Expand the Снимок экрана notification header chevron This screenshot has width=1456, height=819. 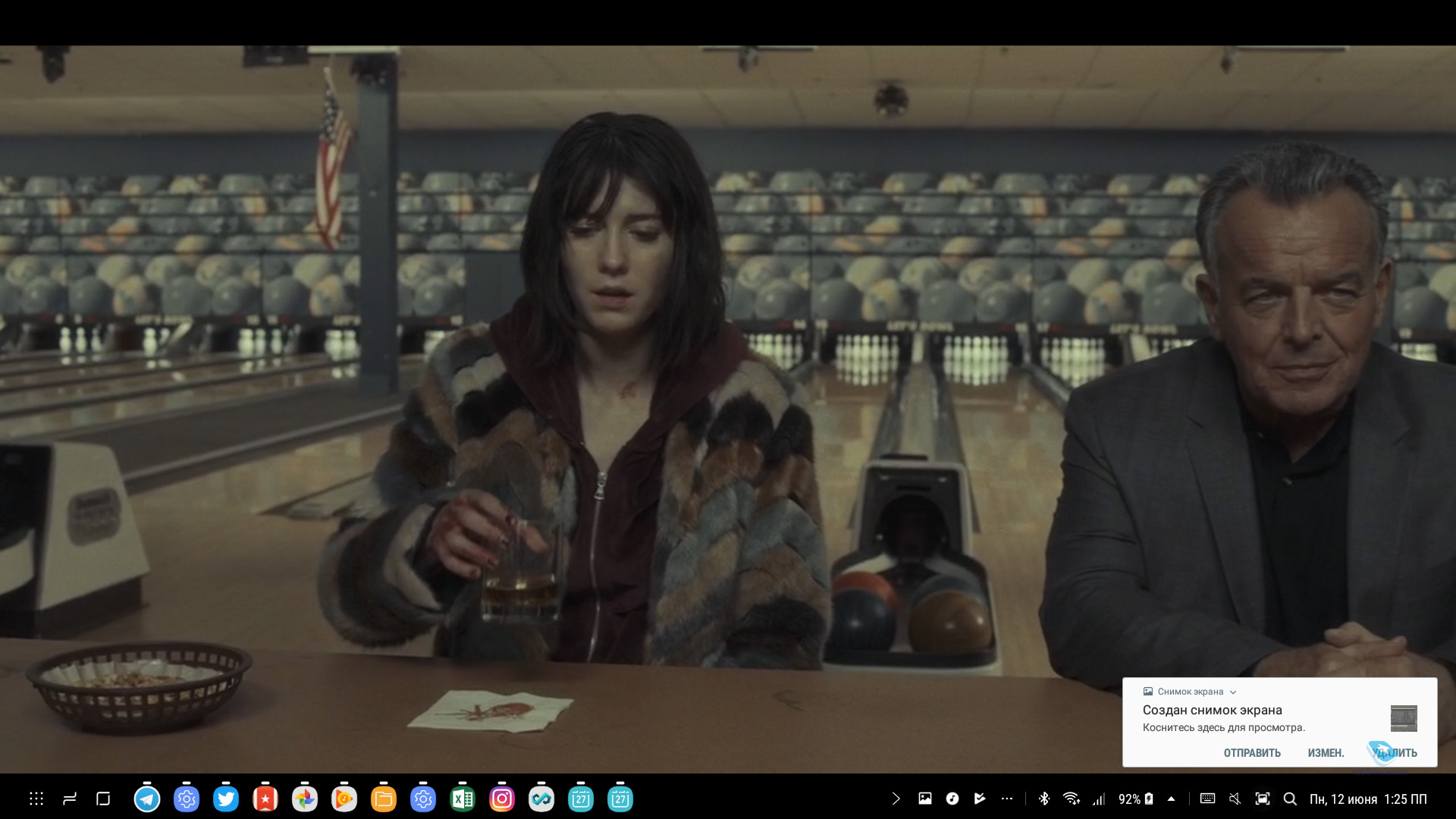tap(1233, 692)
